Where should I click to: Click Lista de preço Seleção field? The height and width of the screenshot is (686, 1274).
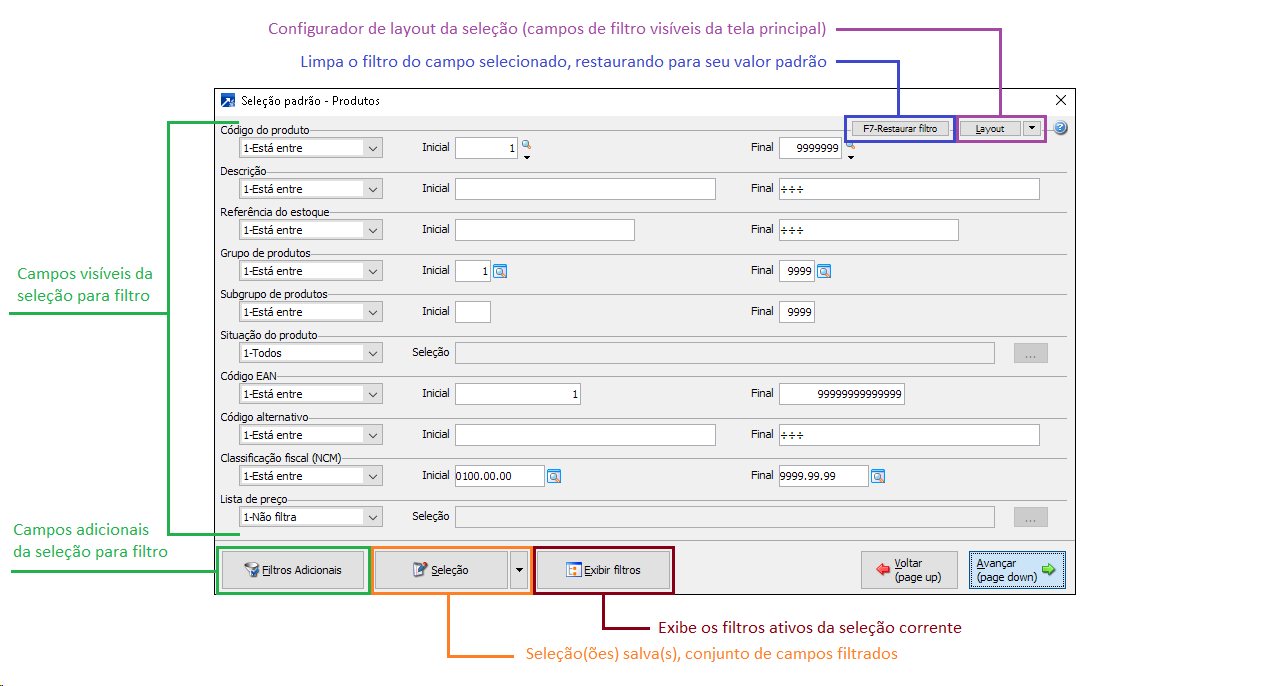point(725,517)
